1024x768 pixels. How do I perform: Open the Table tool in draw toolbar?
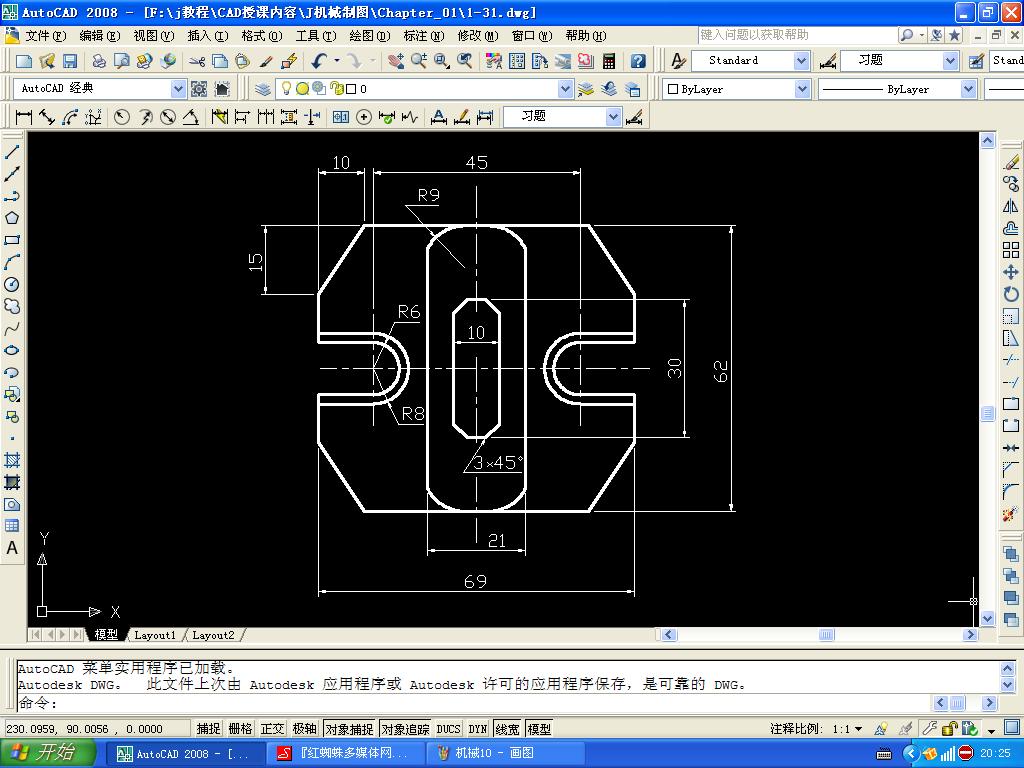click(12, 526)
